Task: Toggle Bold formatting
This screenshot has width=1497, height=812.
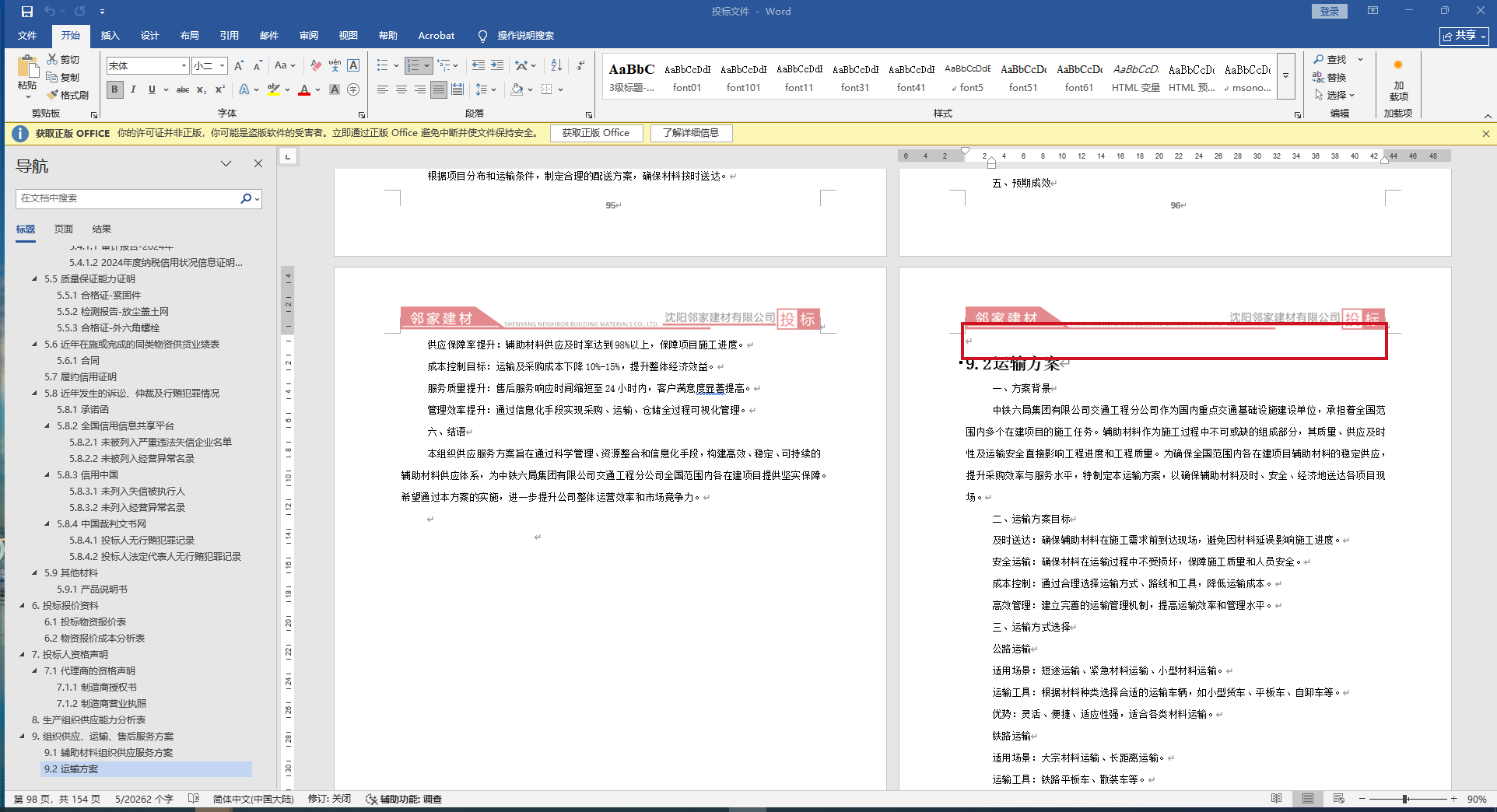Action: [x=115, y=89]
